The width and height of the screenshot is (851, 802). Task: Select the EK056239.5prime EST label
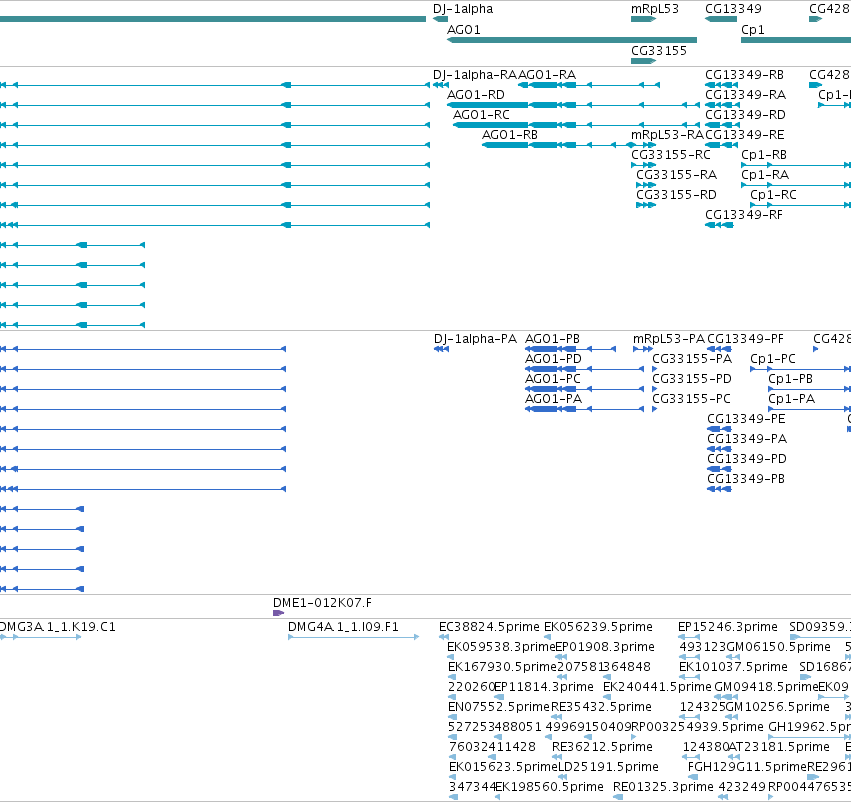coord(598,627)
